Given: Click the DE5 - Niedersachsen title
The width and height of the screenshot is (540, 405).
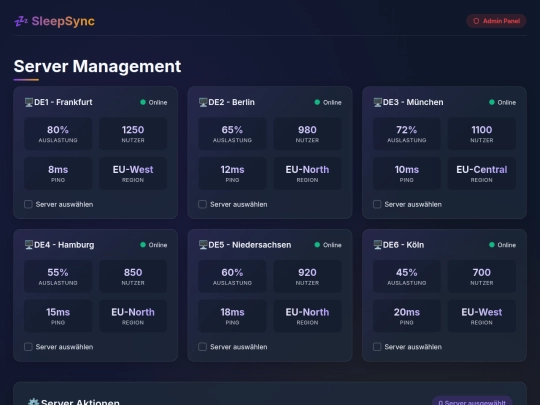Looking at the screenshot, I should [250, 245].
